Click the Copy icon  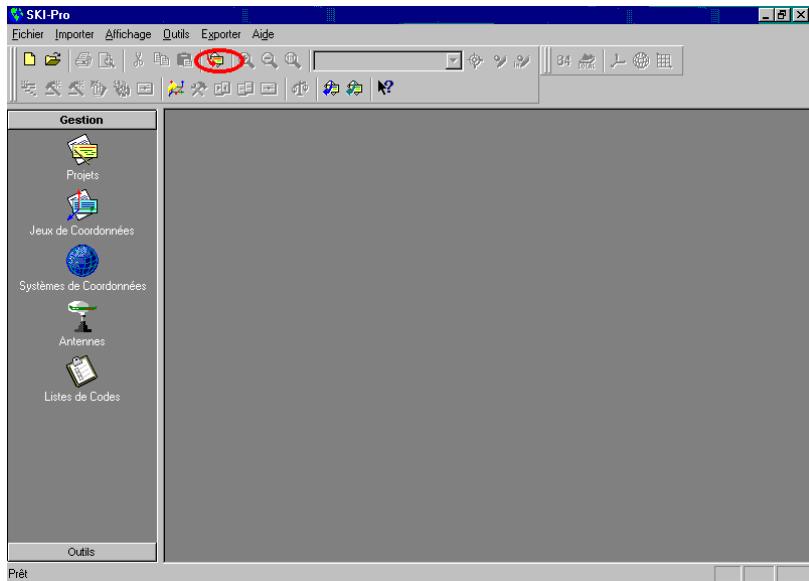tap(161, 60)
